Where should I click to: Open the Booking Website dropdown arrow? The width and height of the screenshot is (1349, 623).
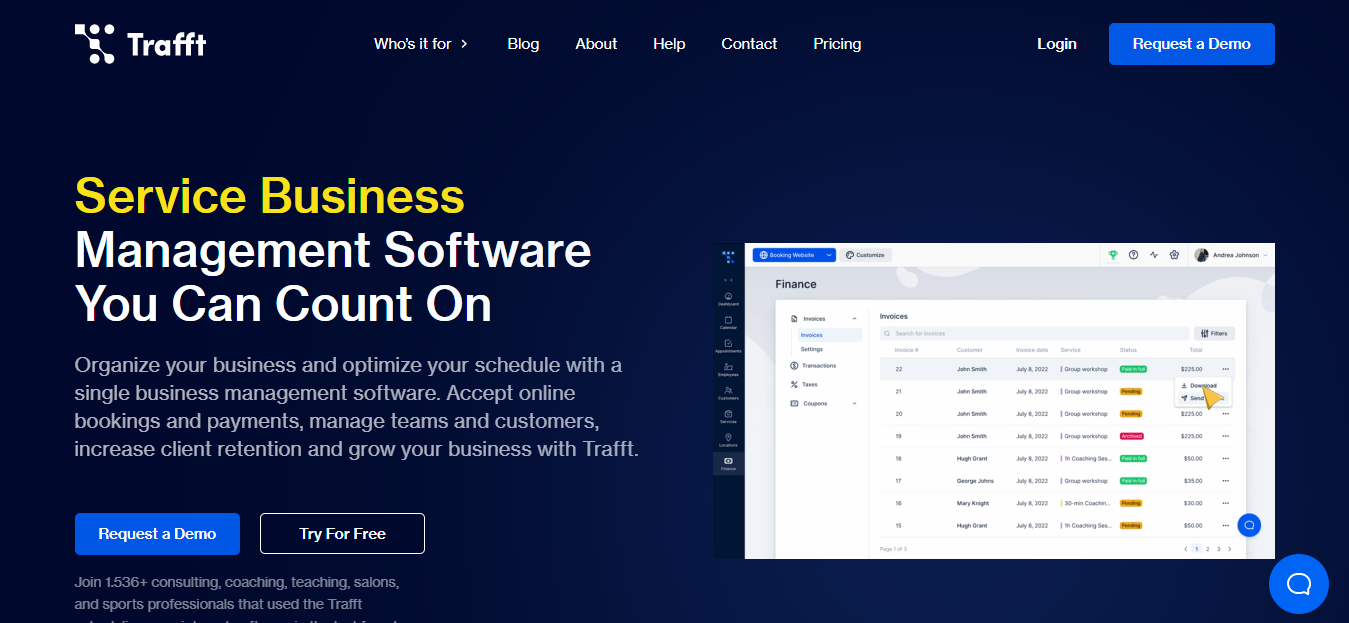click(829, 255)
